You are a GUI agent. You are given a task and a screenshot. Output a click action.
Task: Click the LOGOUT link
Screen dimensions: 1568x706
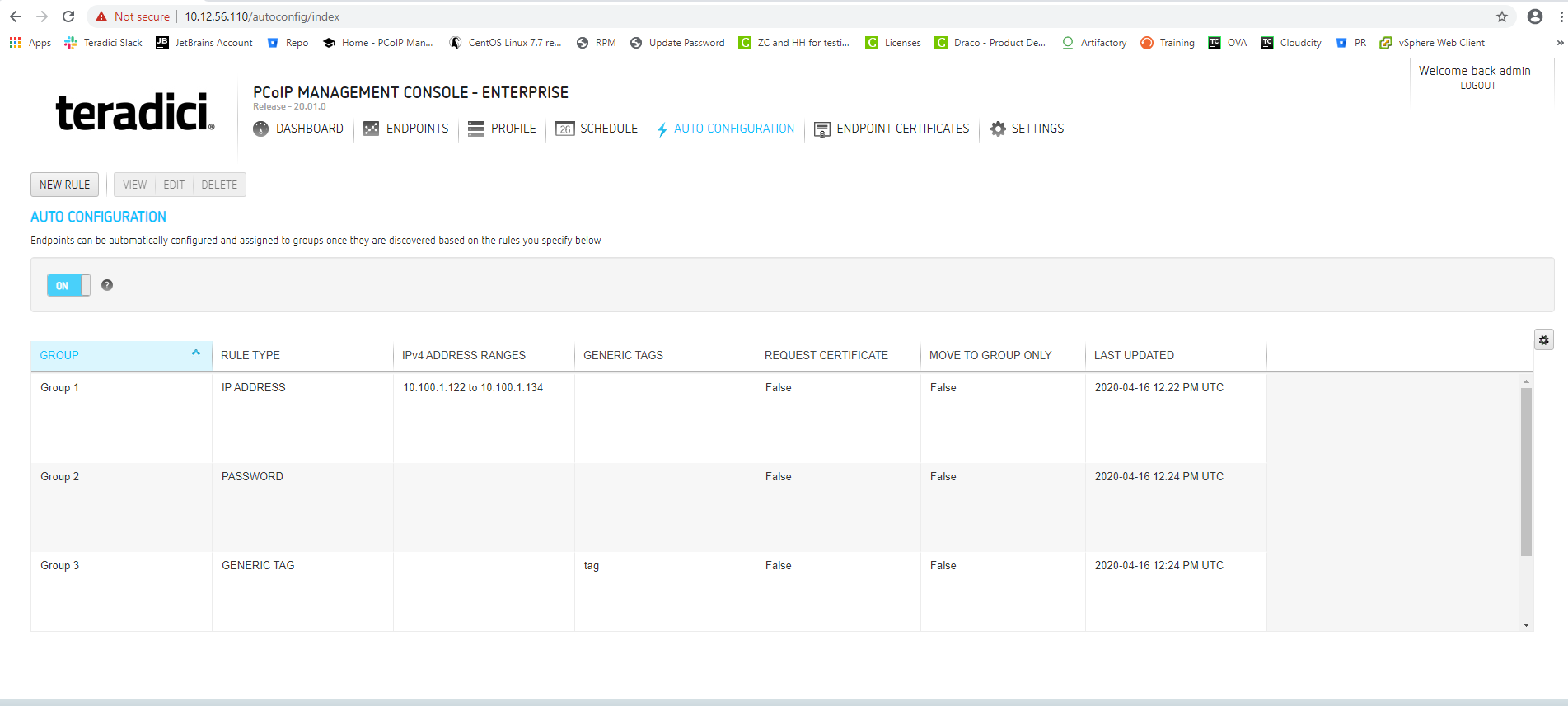(1477, 86)
